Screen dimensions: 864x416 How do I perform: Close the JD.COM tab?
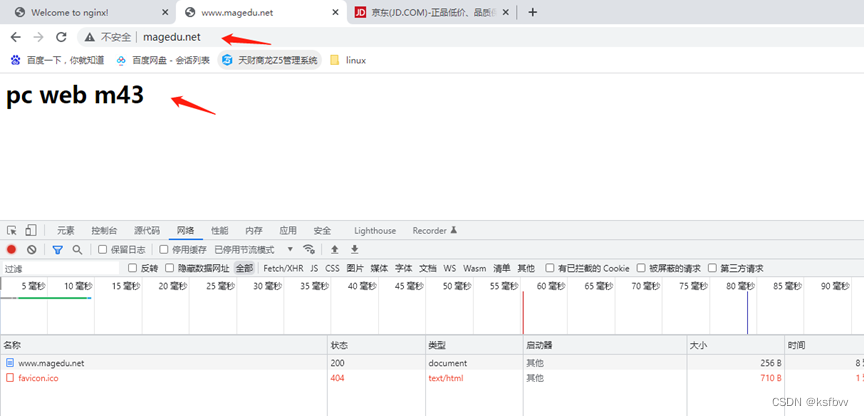click(506, 12)
